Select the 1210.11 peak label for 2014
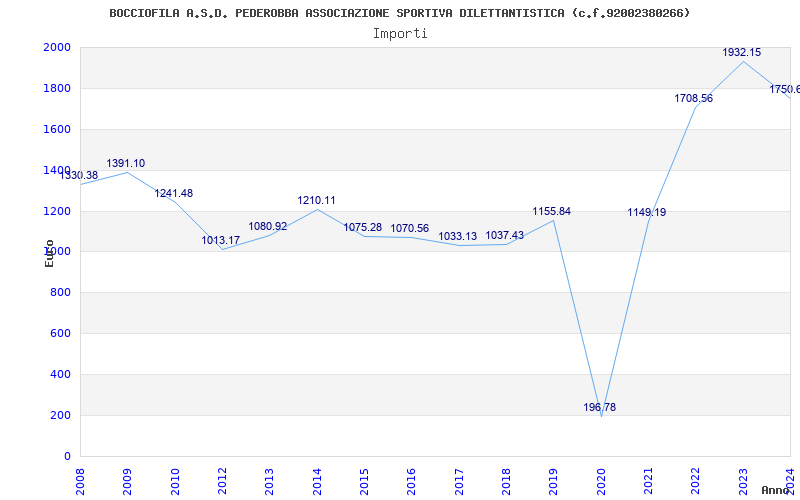The image size is (800, 500). 316,201
